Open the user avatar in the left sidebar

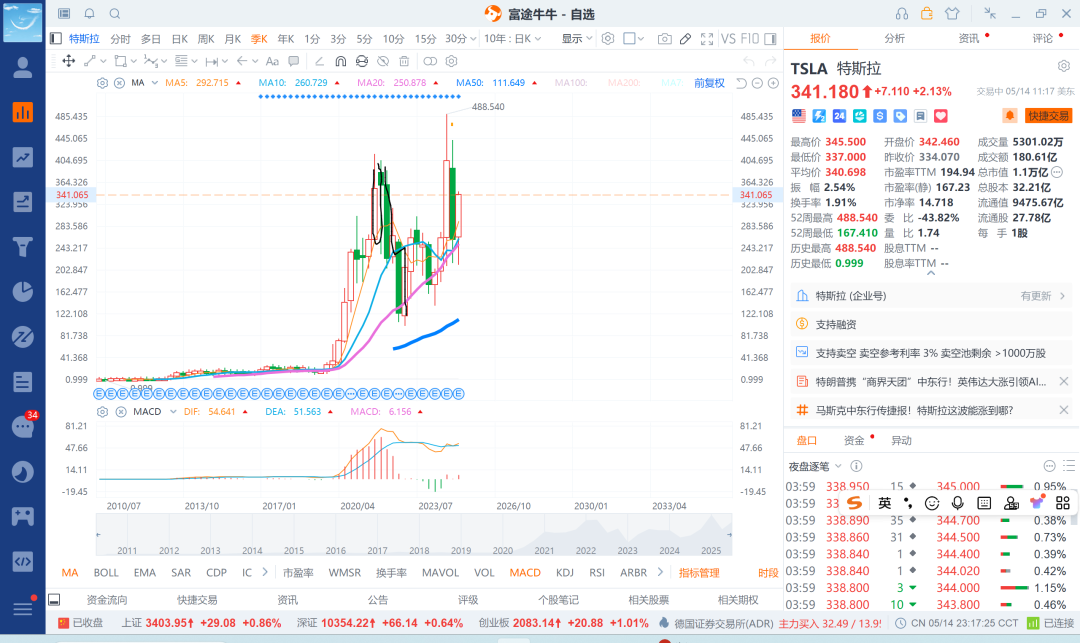point(23,67)
